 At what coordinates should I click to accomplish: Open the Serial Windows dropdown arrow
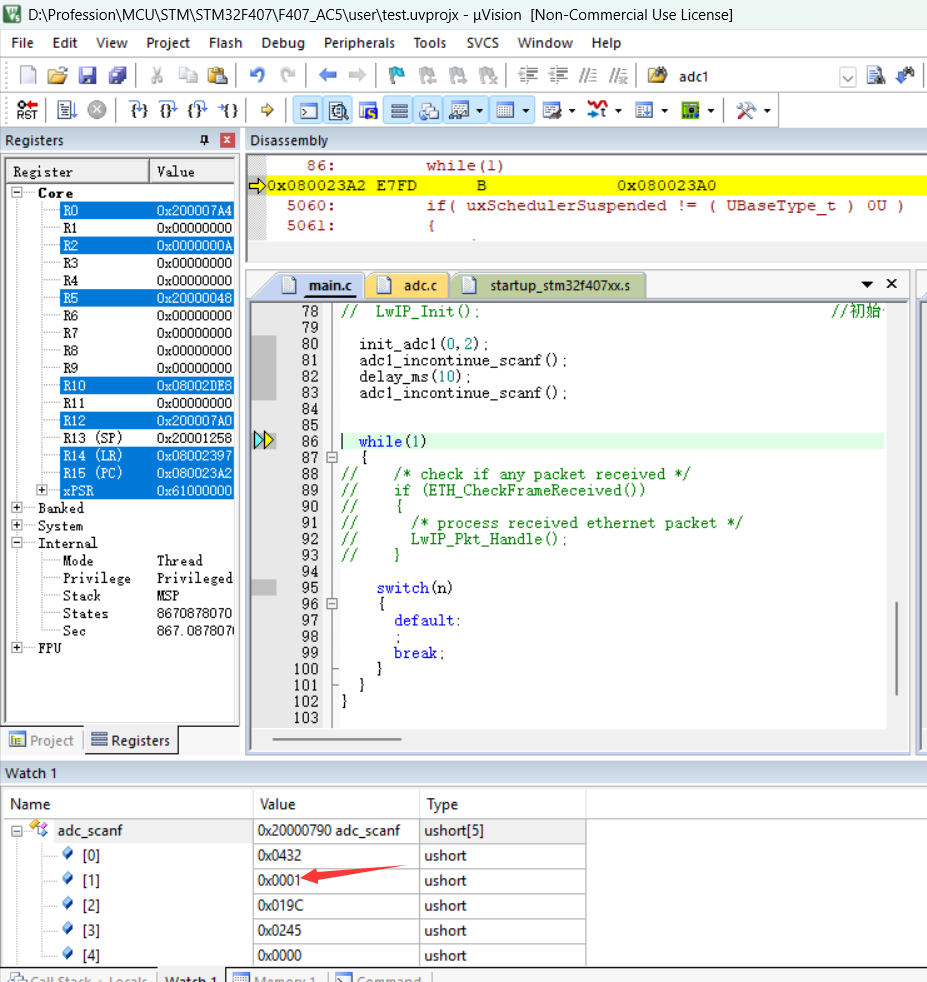pyautogui.click(x=572, y=111)
